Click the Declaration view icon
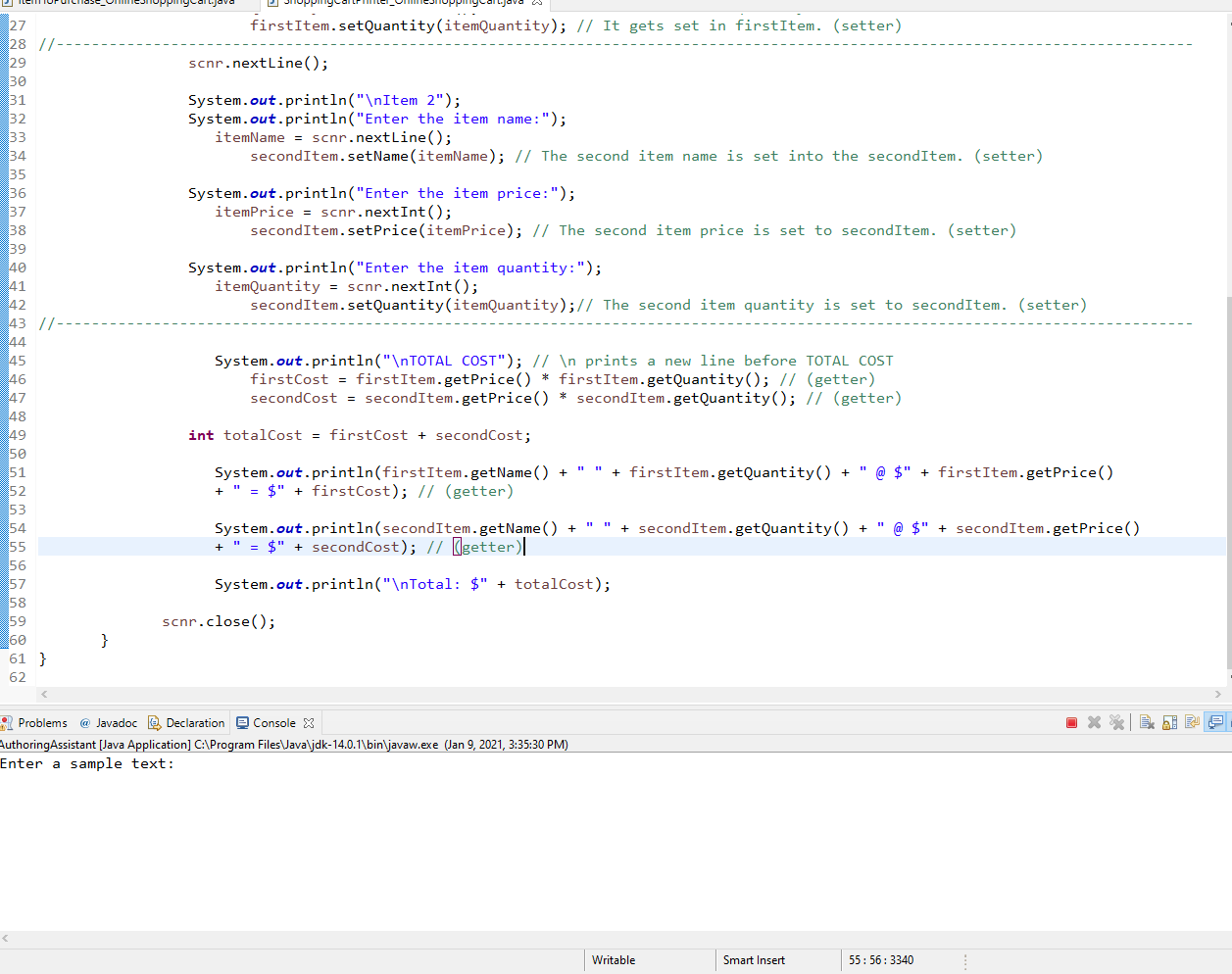This screenshot has height=974, width=1232. (154, 723)
